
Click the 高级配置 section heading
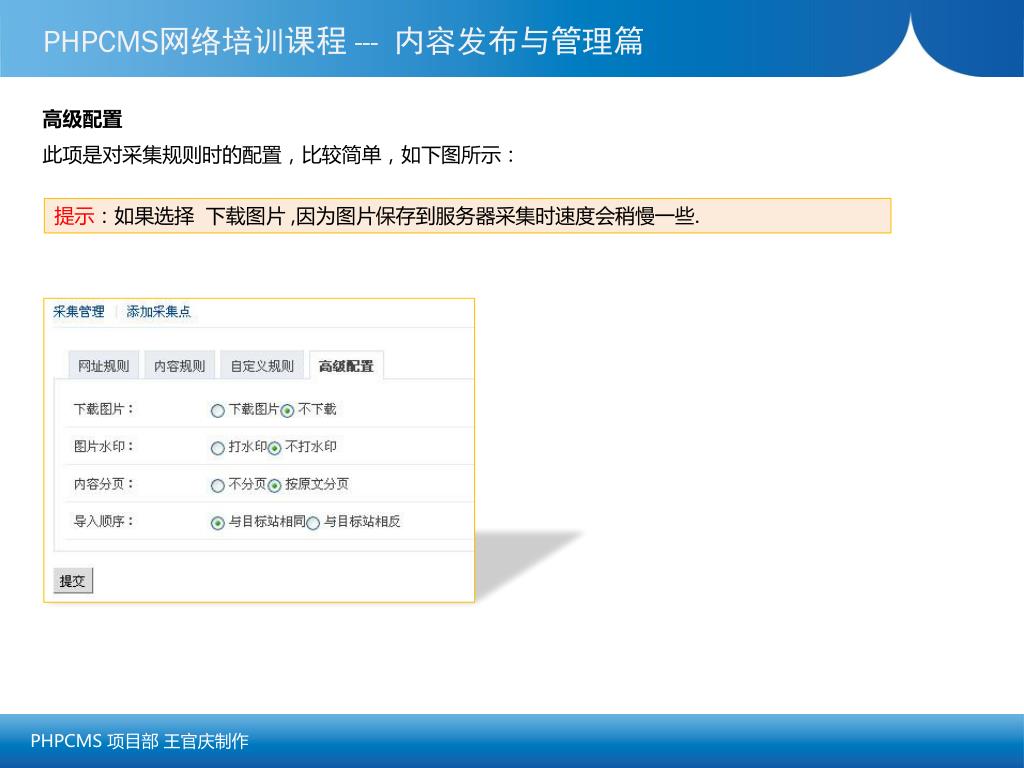82,120
